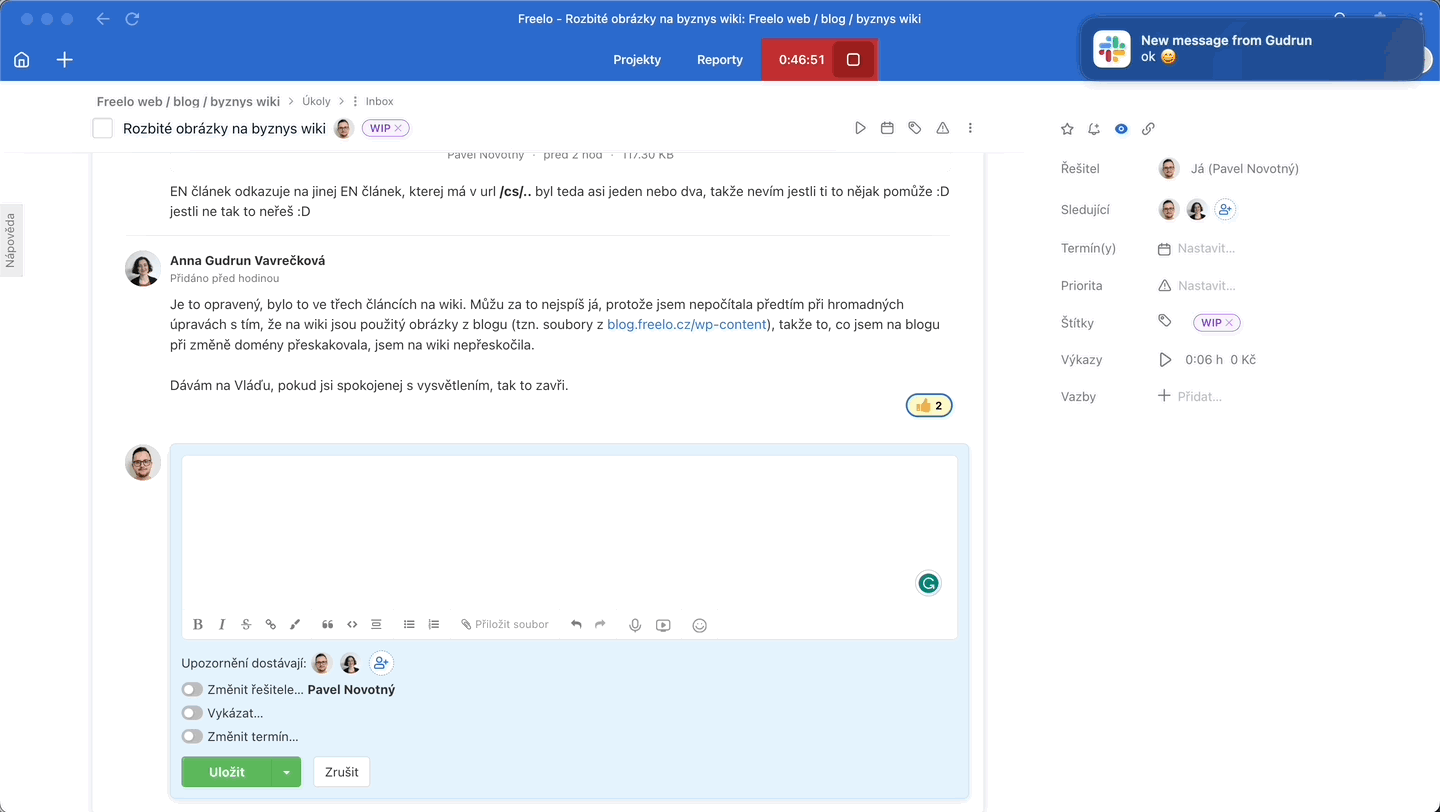Open Anna Gudrun Vavrečková's avatar in the comment
This screenshot has width=1440, height=812.
143,268
